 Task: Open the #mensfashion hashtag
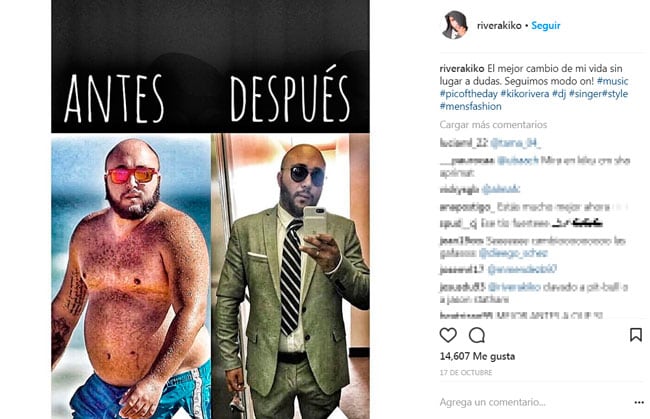coord(471,107)
